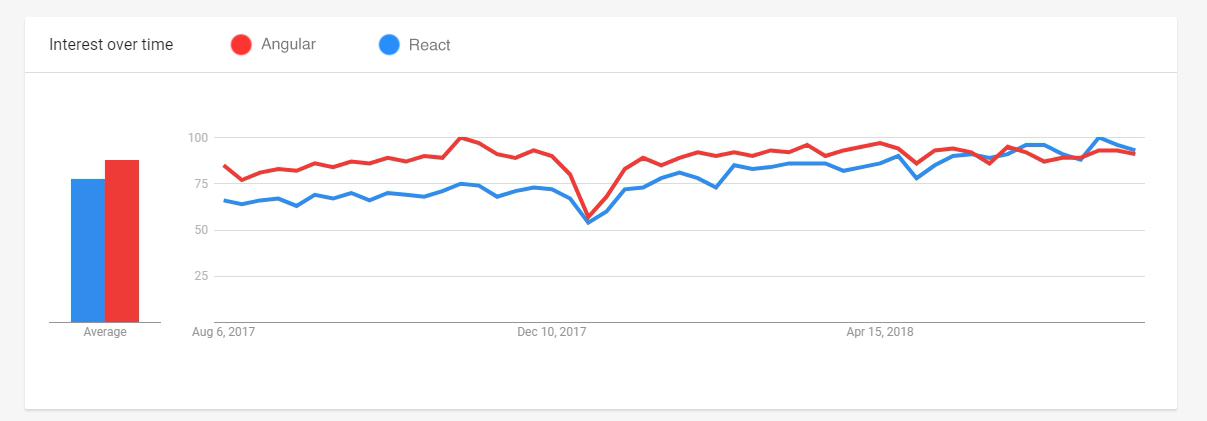Click the blue React legend dot
1207x421 pixels.
(x=389, y=45)
